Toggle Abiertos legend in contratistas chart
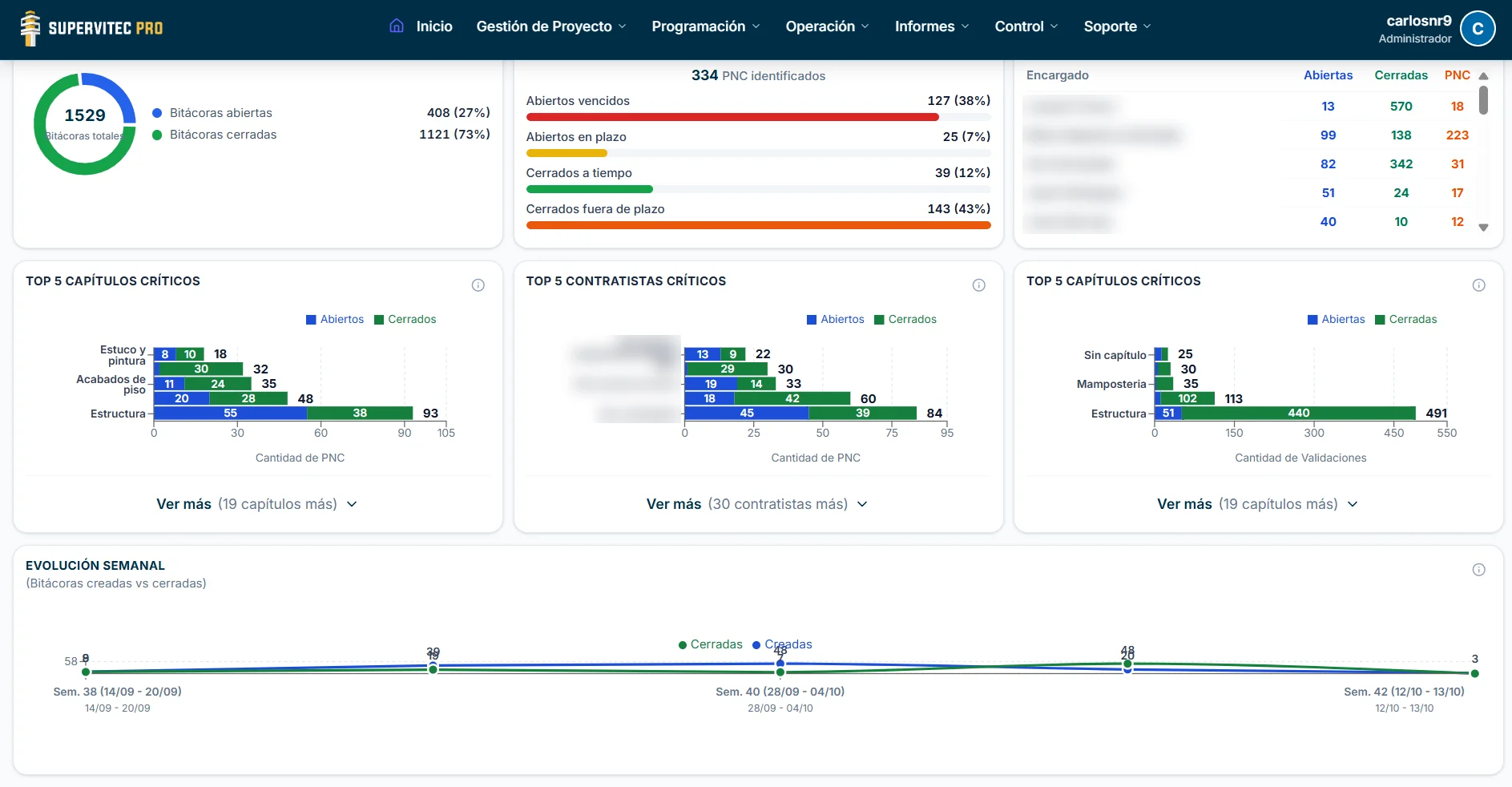1512x787 pixels. tap(836, 319)
